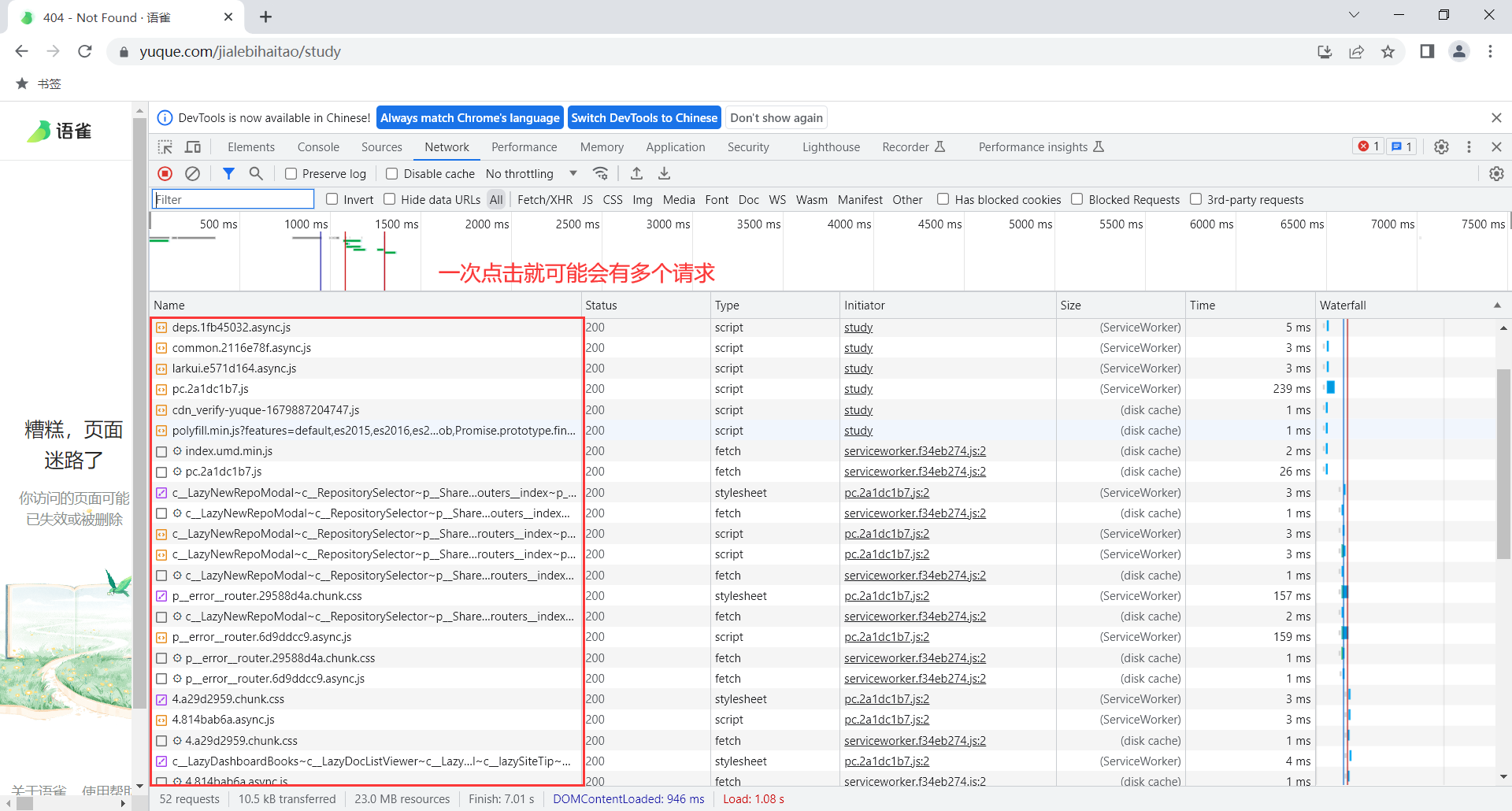This screenshot has width=1512, height=811.
Task: Open the No throttling dropdown
Action: coord(532,173)
